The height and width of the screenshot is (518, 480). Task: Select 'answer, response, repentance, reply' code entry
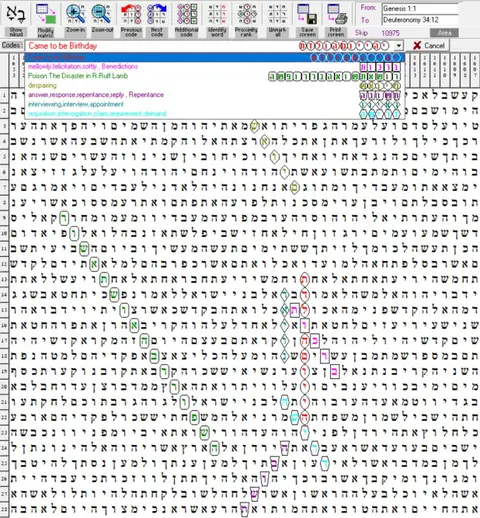coord(215,95)
